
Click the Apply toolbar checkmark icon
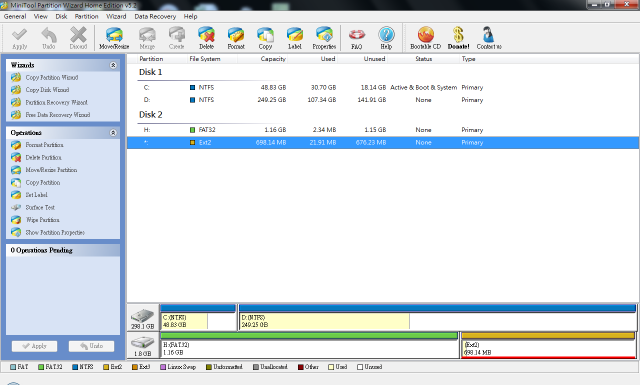[19, 36]
